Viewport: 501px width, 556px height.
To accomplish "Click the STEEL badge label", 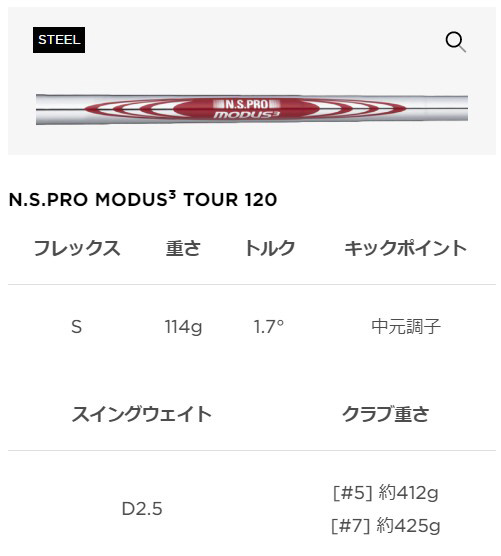I will tap(59, 40).
